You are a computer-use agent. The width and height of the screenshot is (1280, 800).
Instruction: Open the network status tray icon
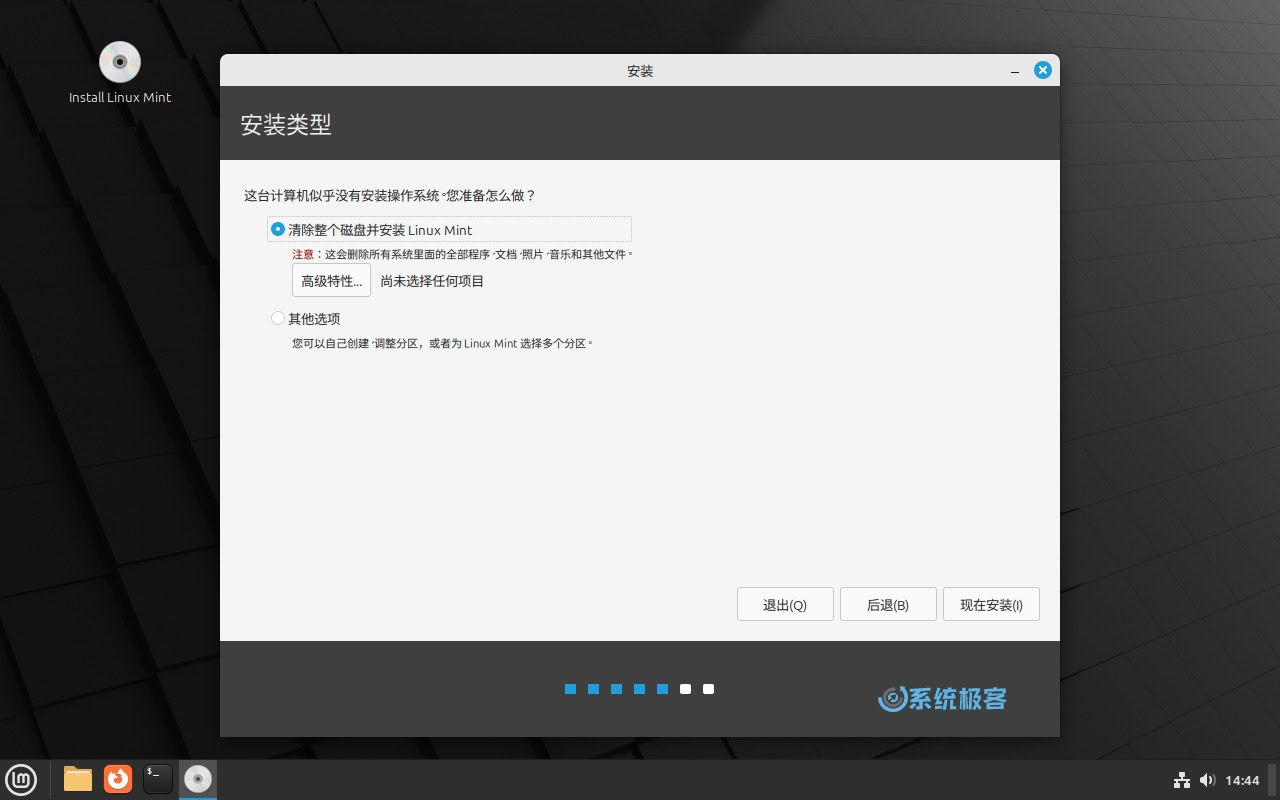pyautogui.click(x=1181, y=780)
